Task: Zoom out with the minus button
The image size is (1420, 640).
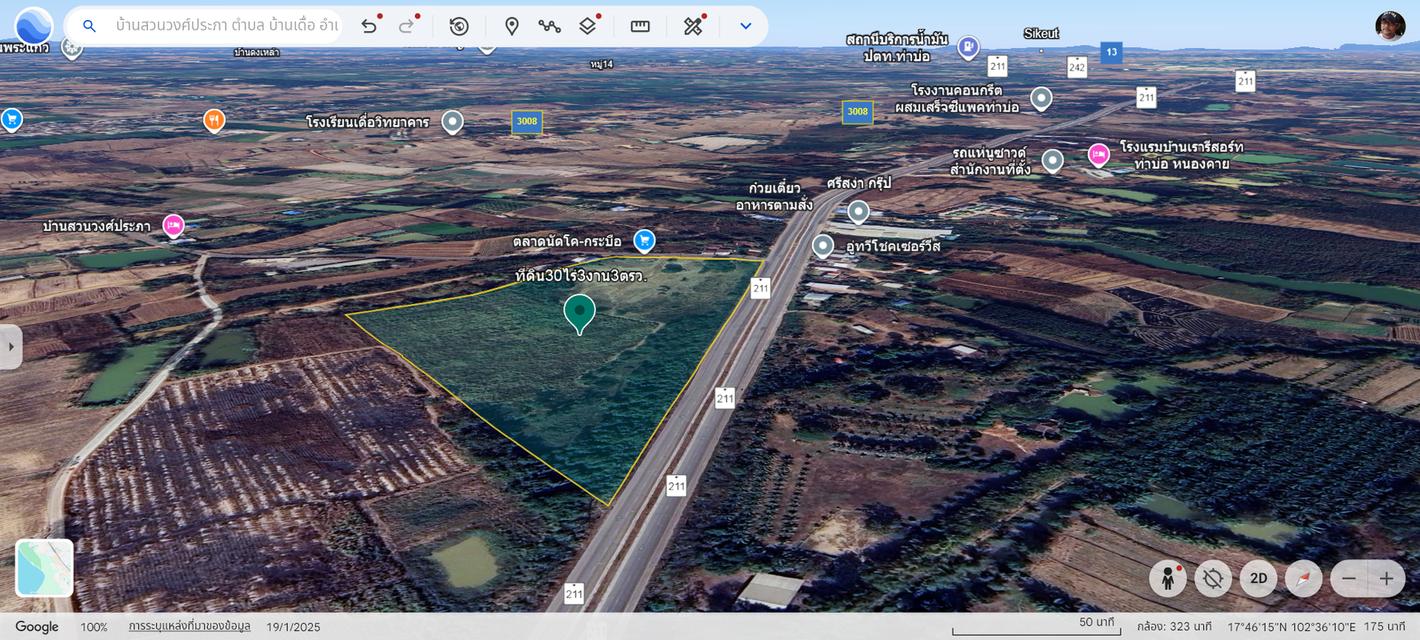Action: tap(1349, 578)
